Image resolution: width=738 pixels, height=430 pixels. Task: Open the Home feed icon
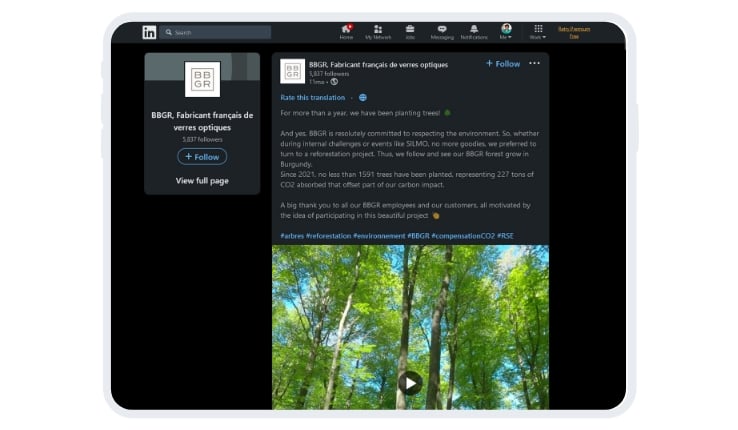click(x=346, y=32)
